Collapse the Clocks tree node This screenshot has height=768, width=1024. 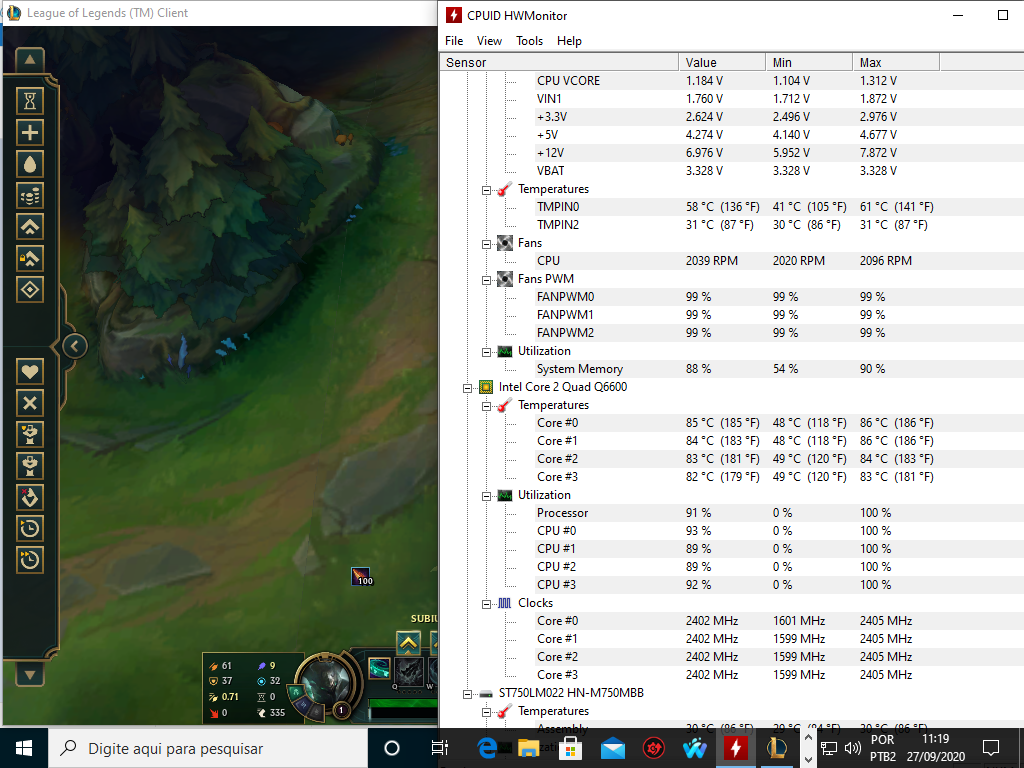pos(487,604)
